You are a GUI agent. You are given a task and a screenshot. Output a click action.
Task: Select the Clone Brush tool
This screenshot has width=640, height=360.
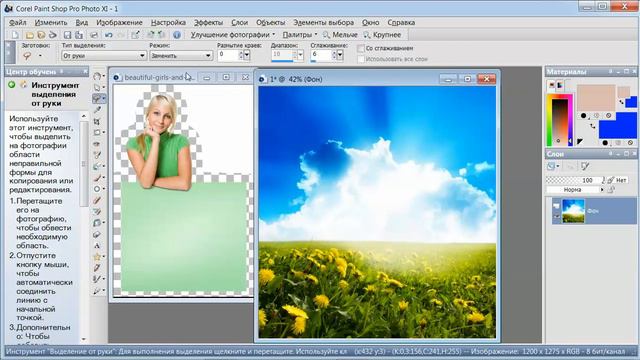click(x=97, y=166)
